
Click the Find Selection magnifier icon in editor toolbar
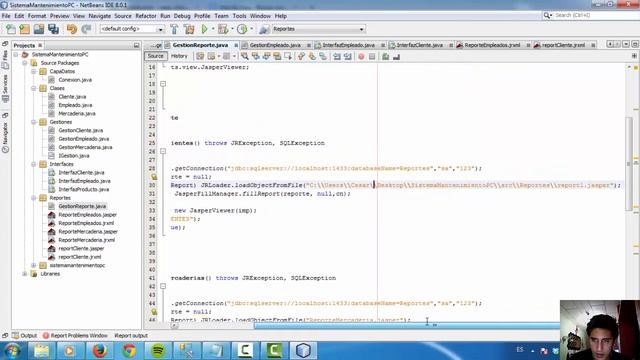click(x=244, y=56)
